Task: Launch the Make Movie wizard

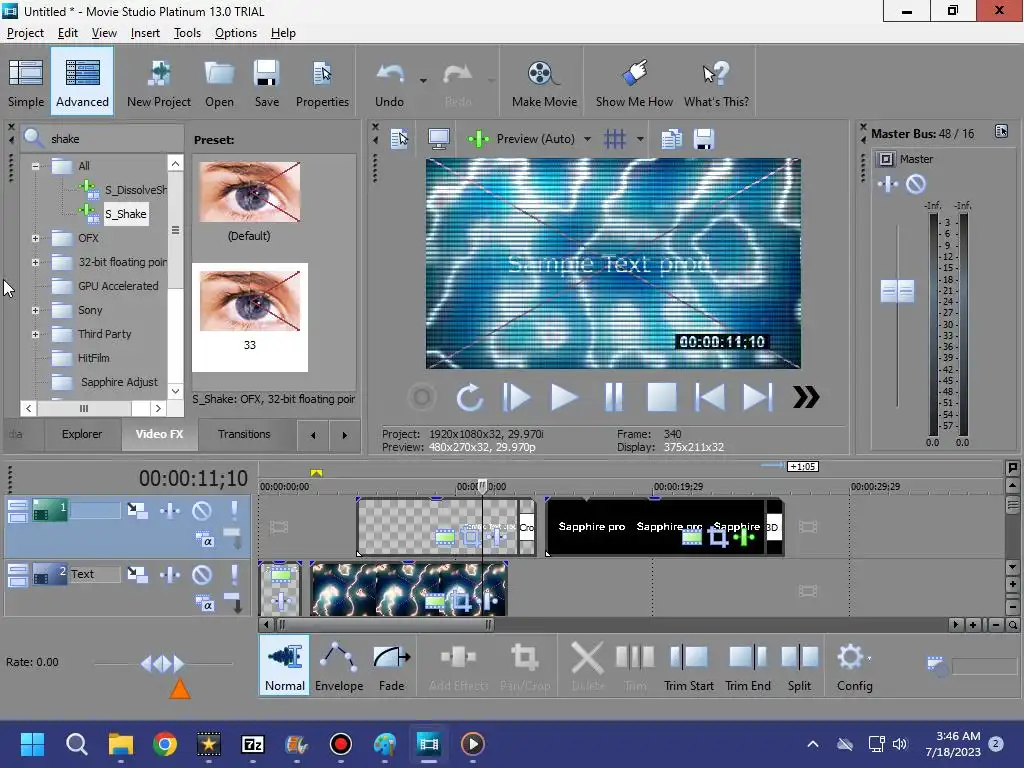Action: coord(544,82)
